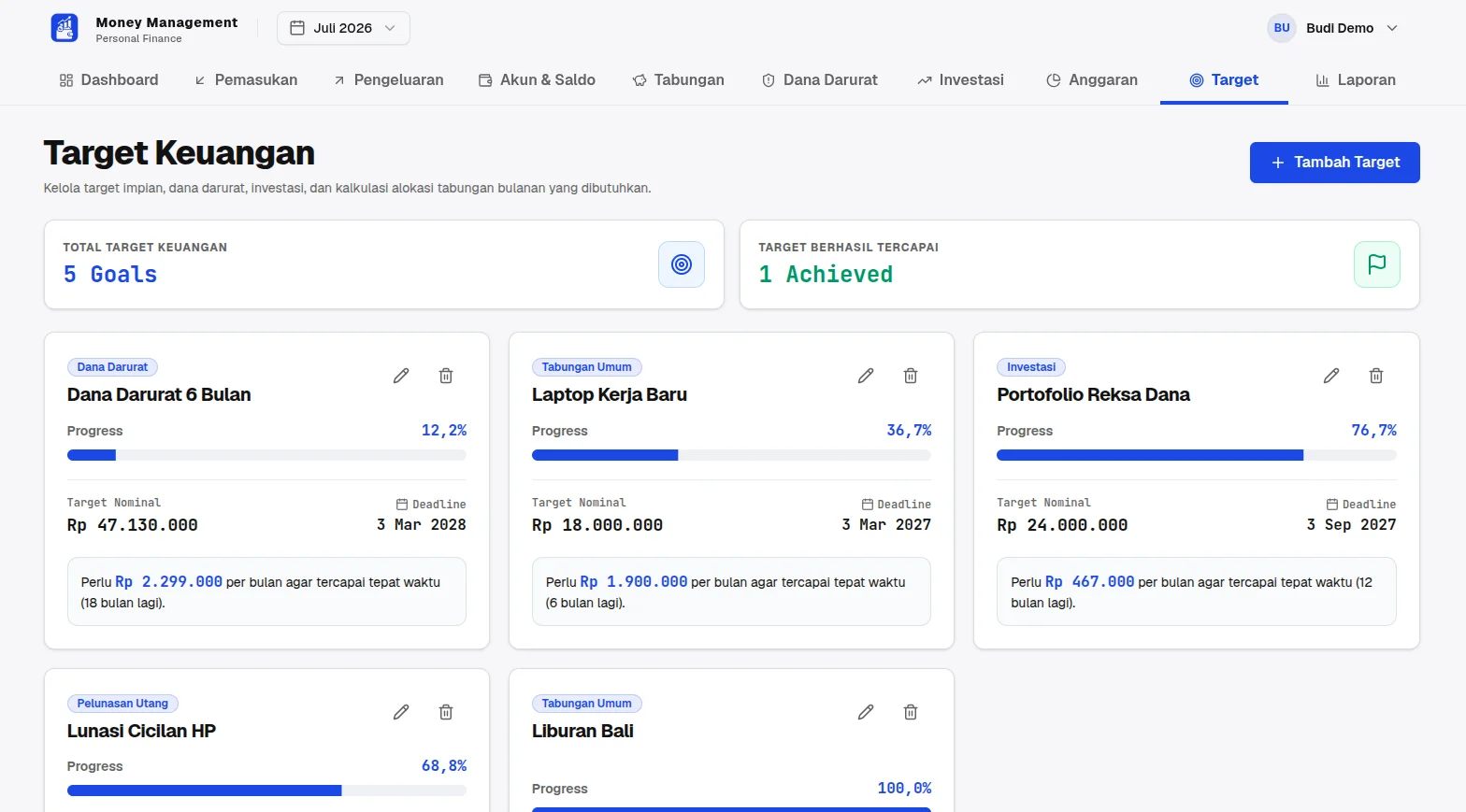
Task: Click the "Target Keuangan" page heading
Action: [179, 152]
